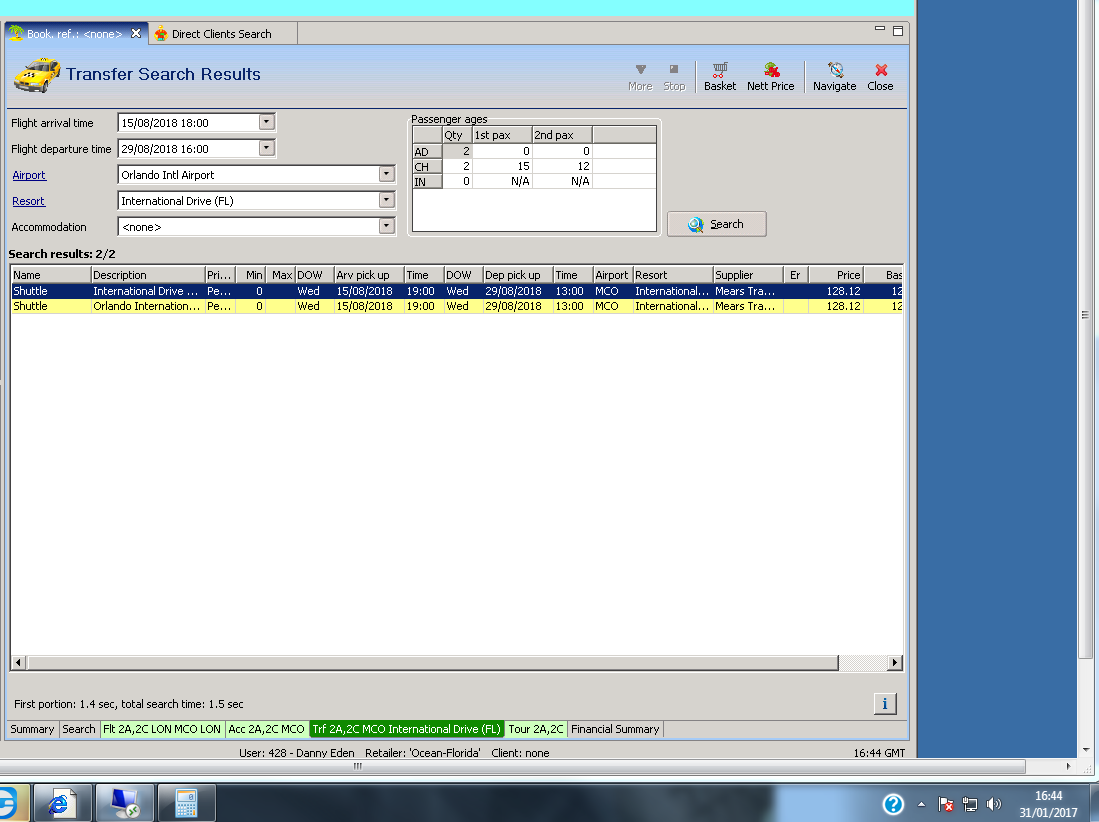Show hidden tray icons arrow

921,804
